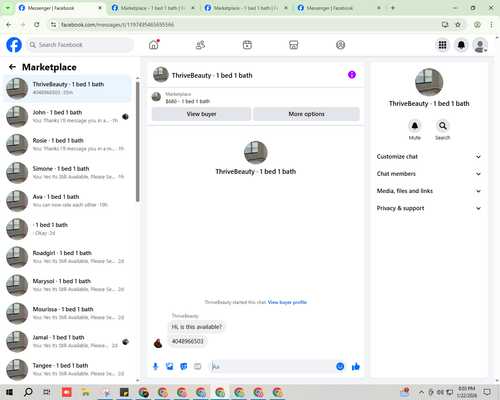
Task: Click the Search Facebook field
Action: click(80, 45)
